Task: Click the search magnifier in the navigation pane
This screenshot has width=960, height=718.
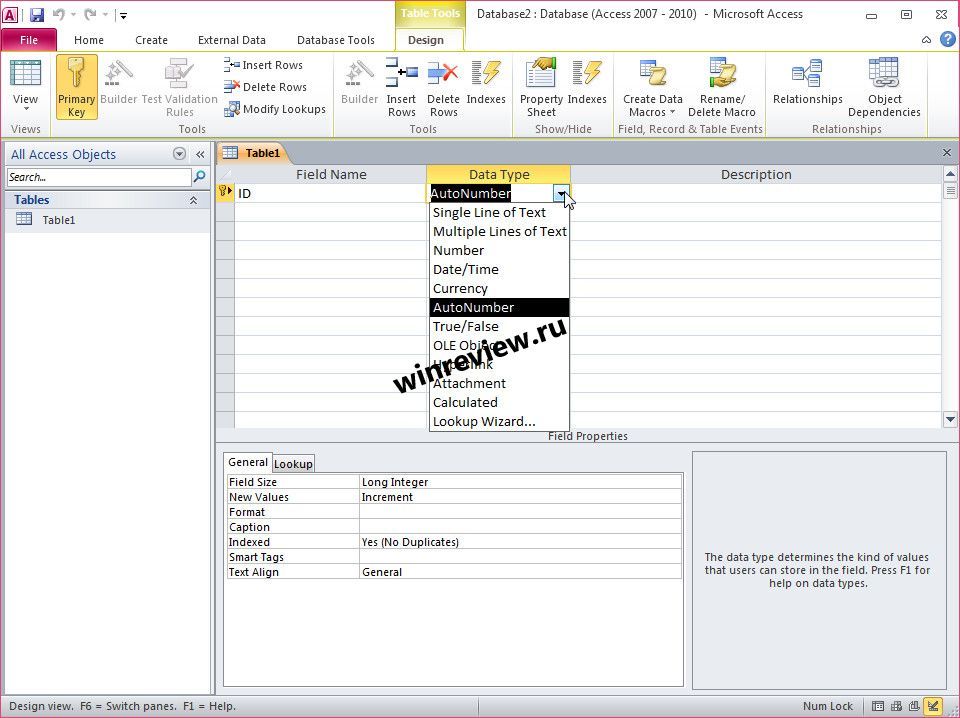Action: coord(200,177)
